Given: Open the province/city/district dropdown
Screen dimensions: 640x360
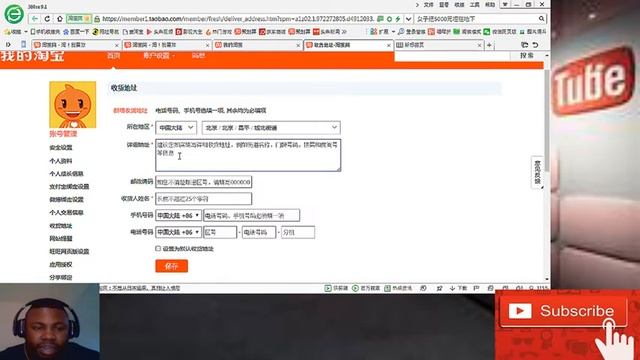Looking at the screenshot, I should pyautogui.click(x=271, y=128).
